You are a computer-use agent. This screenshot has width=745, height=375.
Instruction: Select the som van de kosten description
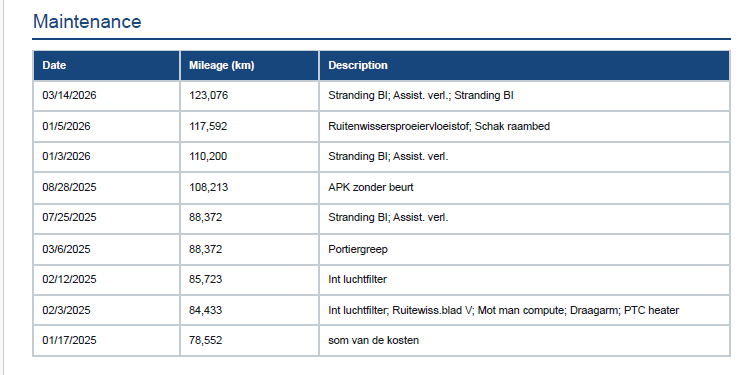[373, 340]
